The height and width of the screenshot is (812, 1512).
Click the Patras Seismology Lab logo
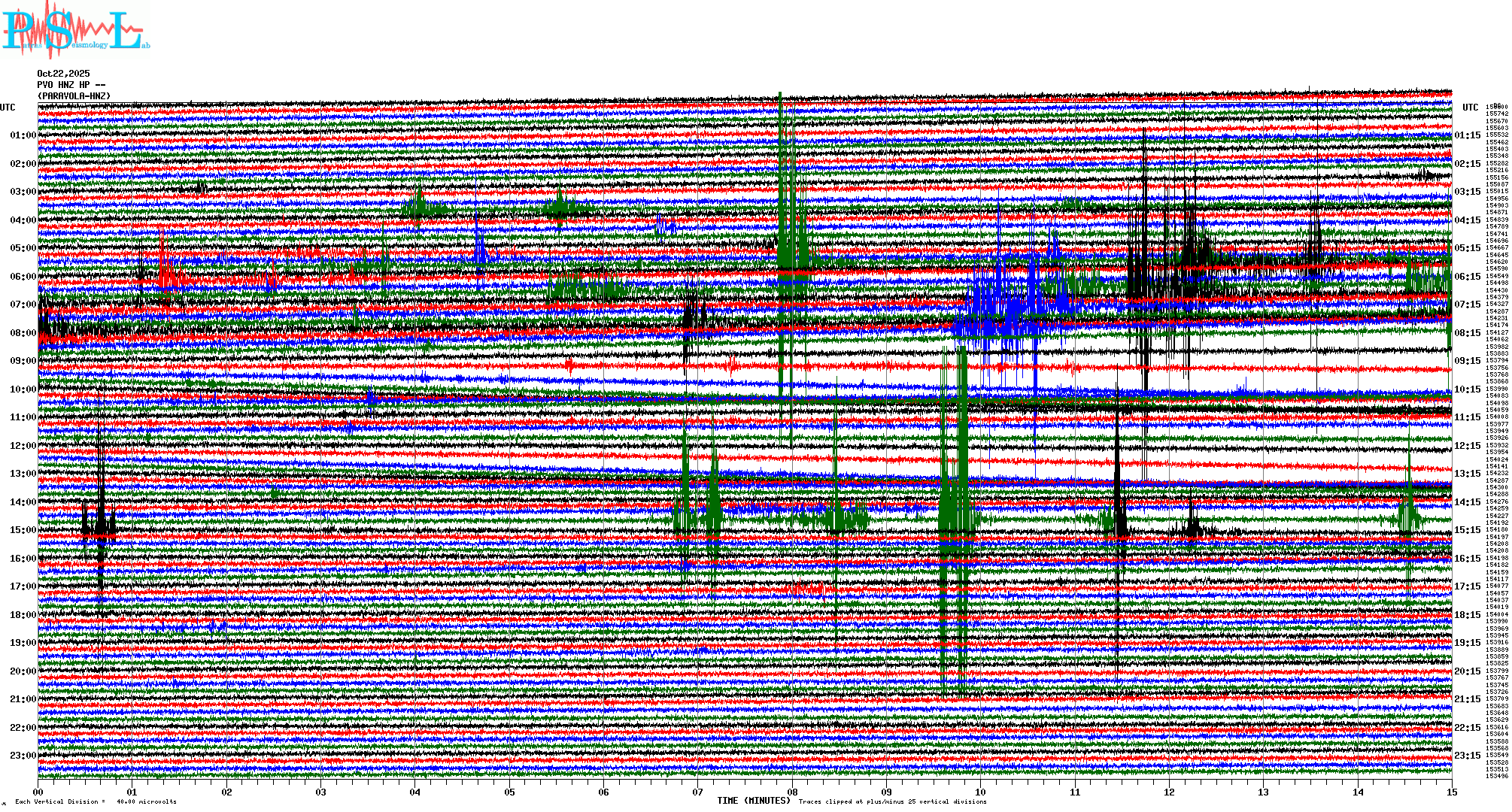75,30
